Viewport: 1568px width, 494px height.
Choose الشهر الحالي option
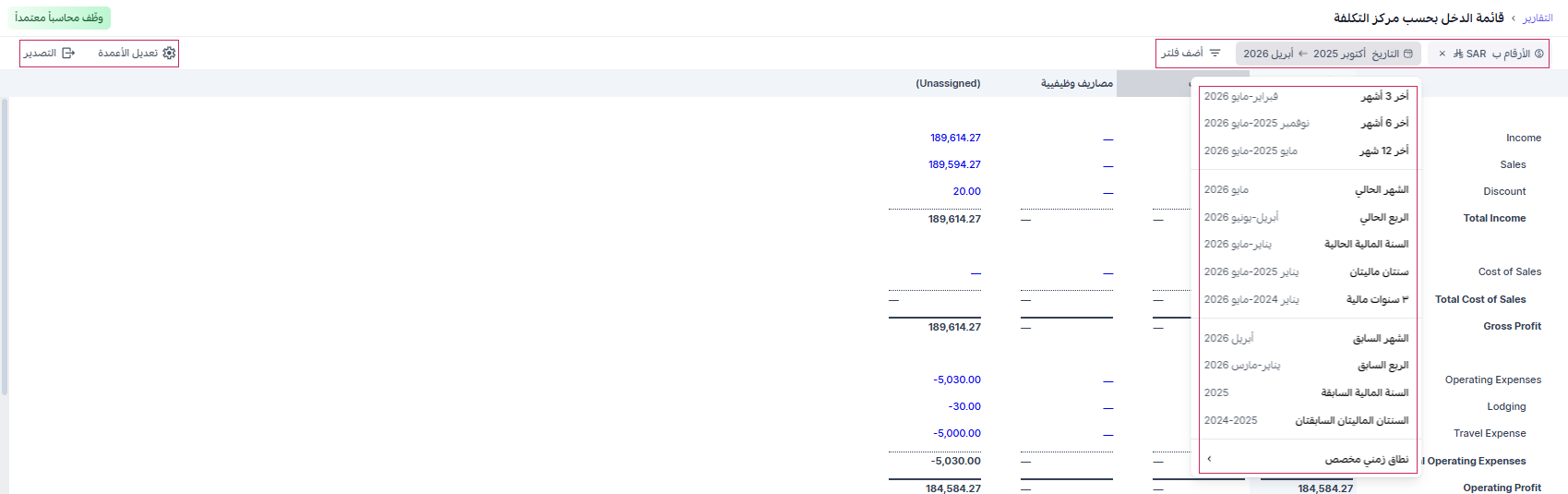pos(1307,189)
